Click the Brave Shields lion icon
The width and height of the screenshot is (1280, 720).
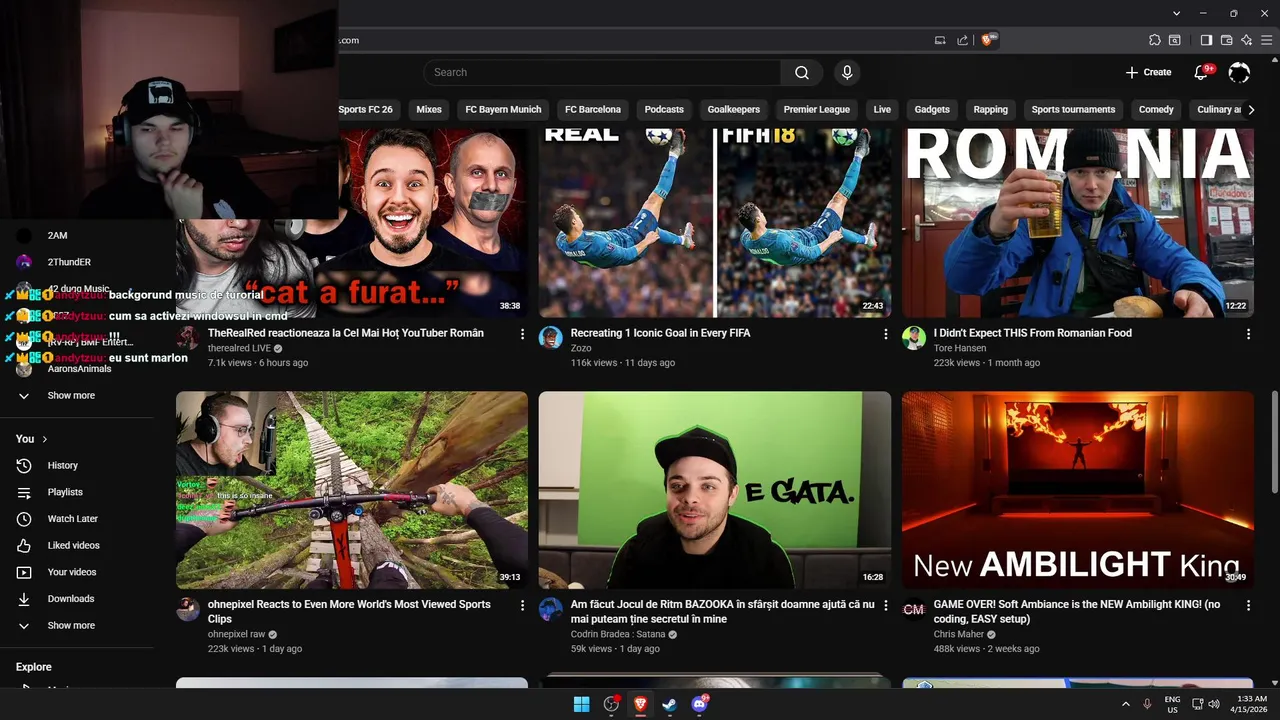988,40
